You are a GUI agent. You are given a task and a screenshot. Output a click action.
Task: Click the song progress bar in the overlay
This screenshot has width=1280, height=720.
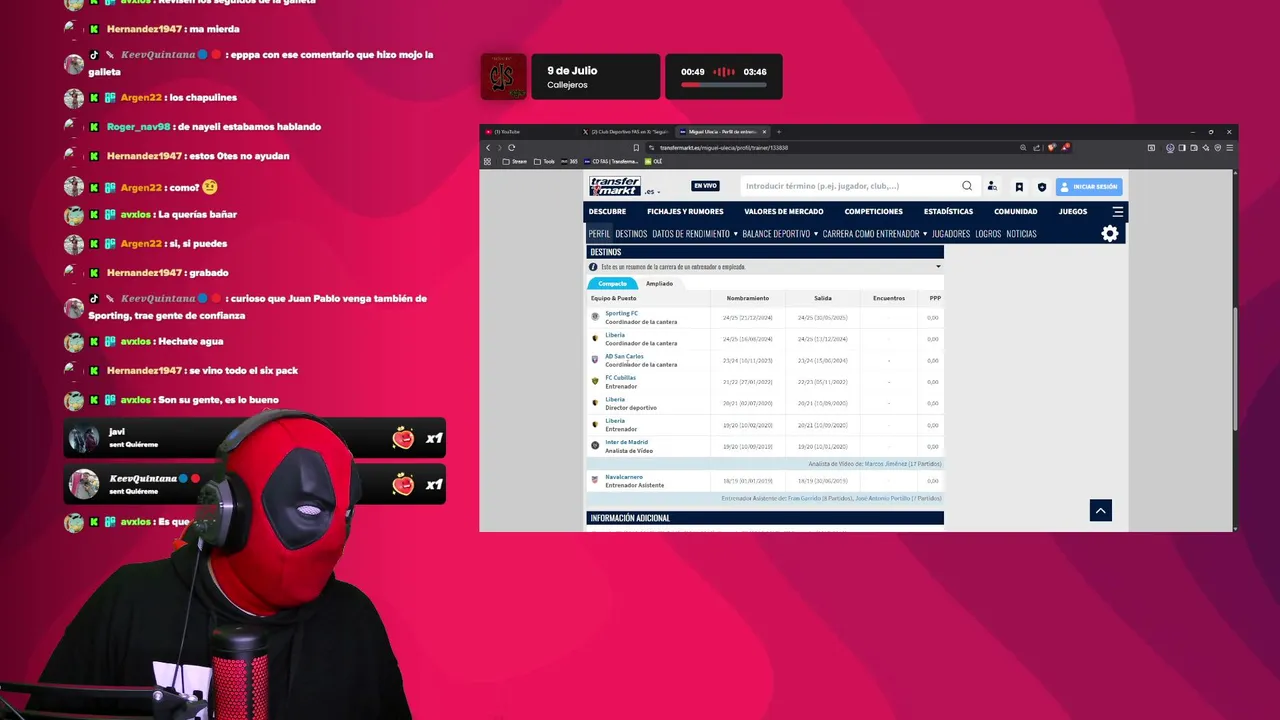tap(724, 86)
